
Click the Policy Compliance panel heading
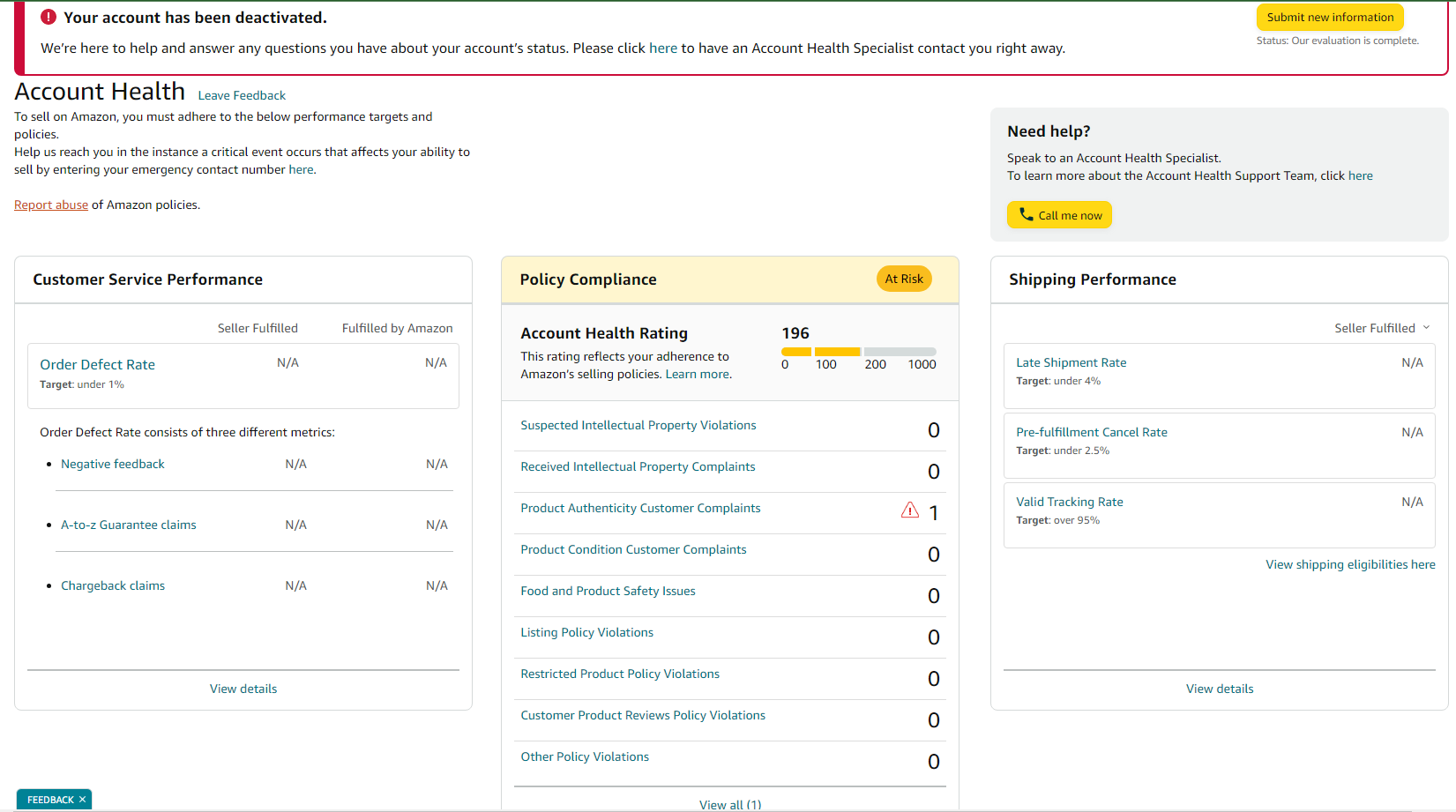coord(588,279)
